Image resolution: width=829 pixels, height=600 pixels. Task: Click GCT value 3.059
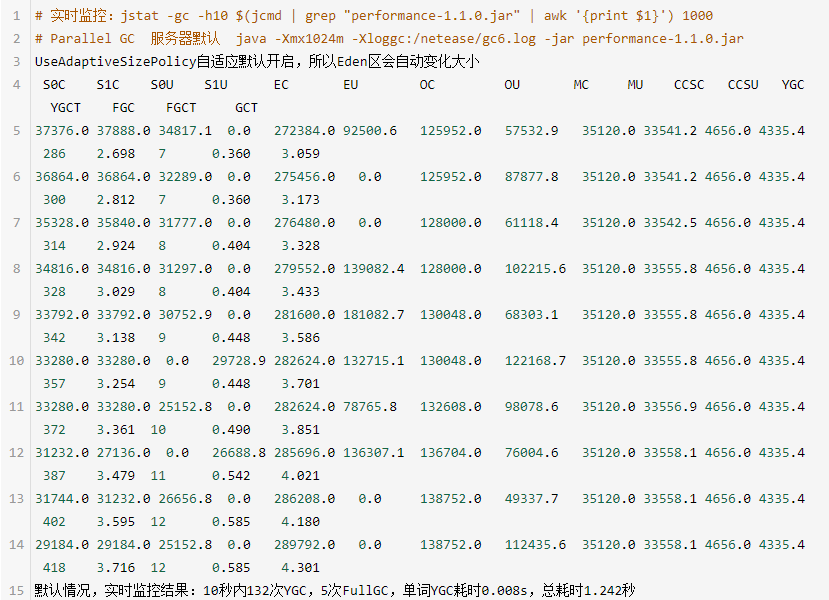(x=300, y=154)
